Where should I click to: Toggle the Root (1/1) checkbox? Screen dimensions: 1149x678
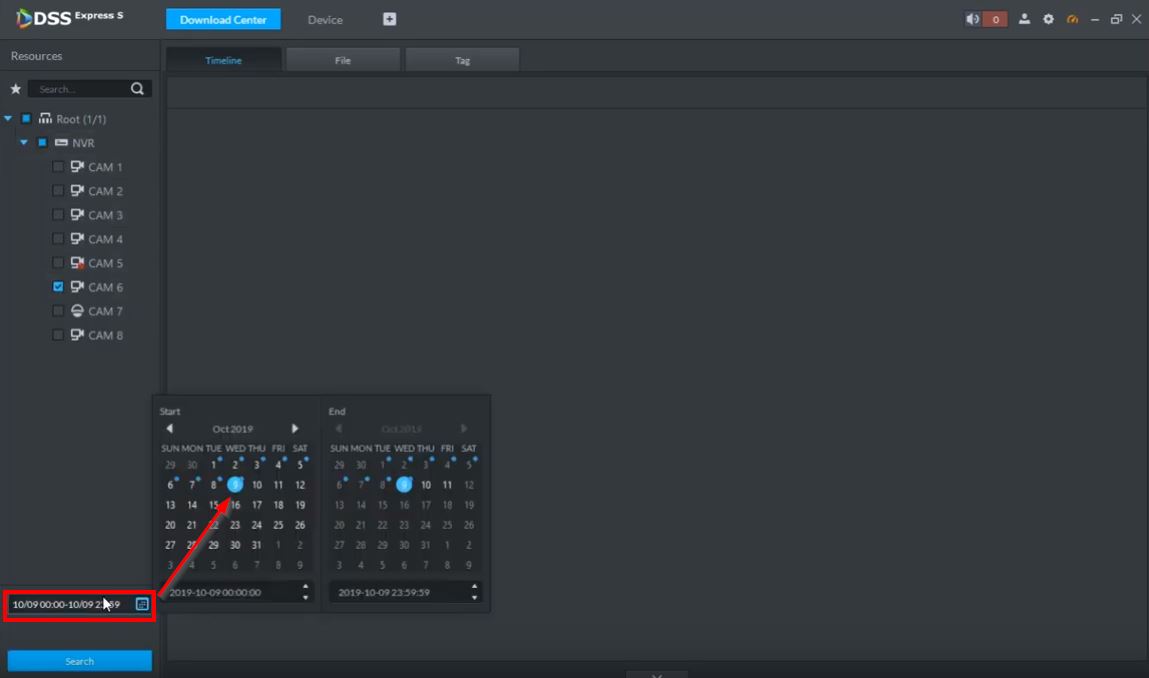pos(26,118)
